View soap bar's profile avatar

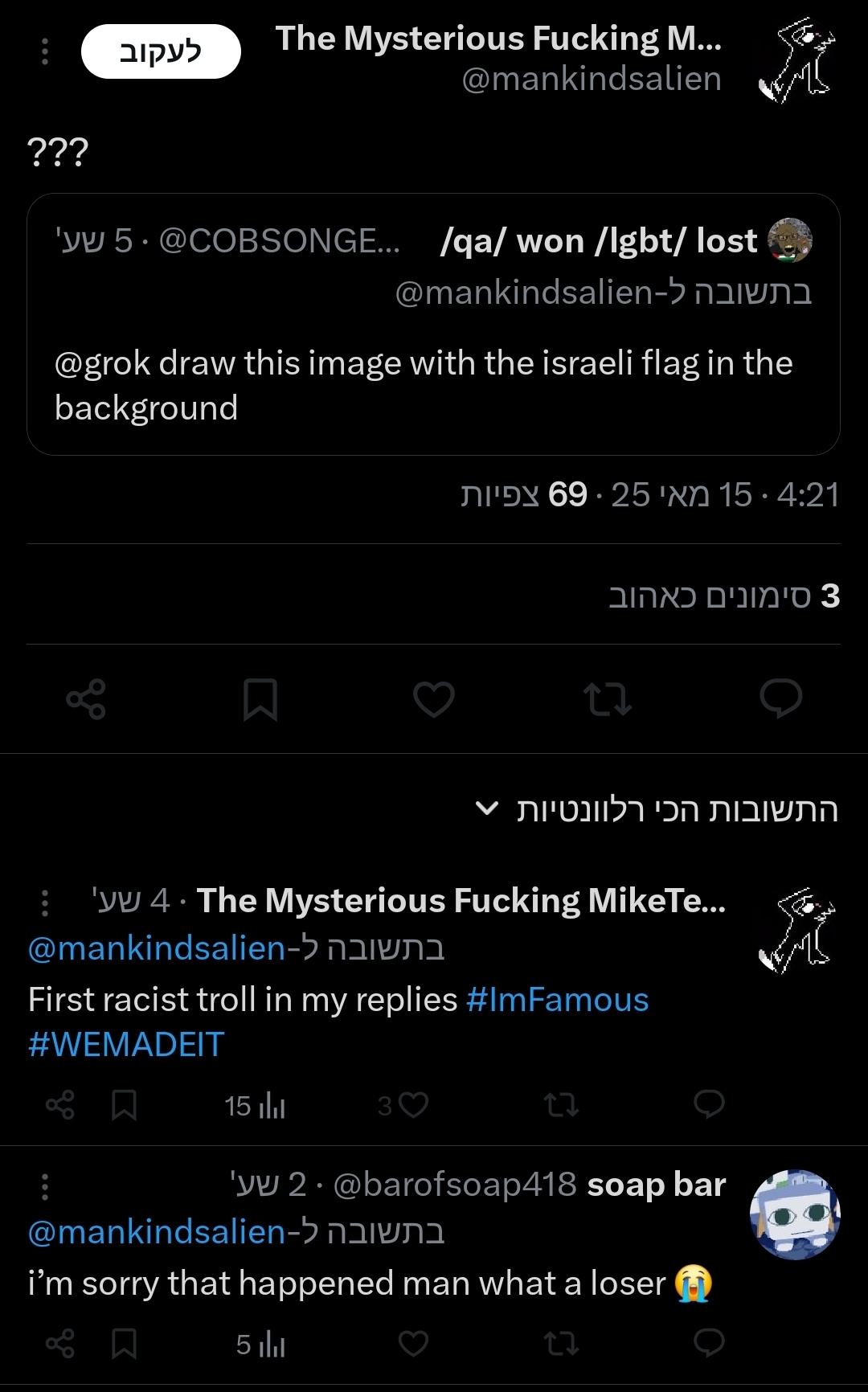(794, 1214)
